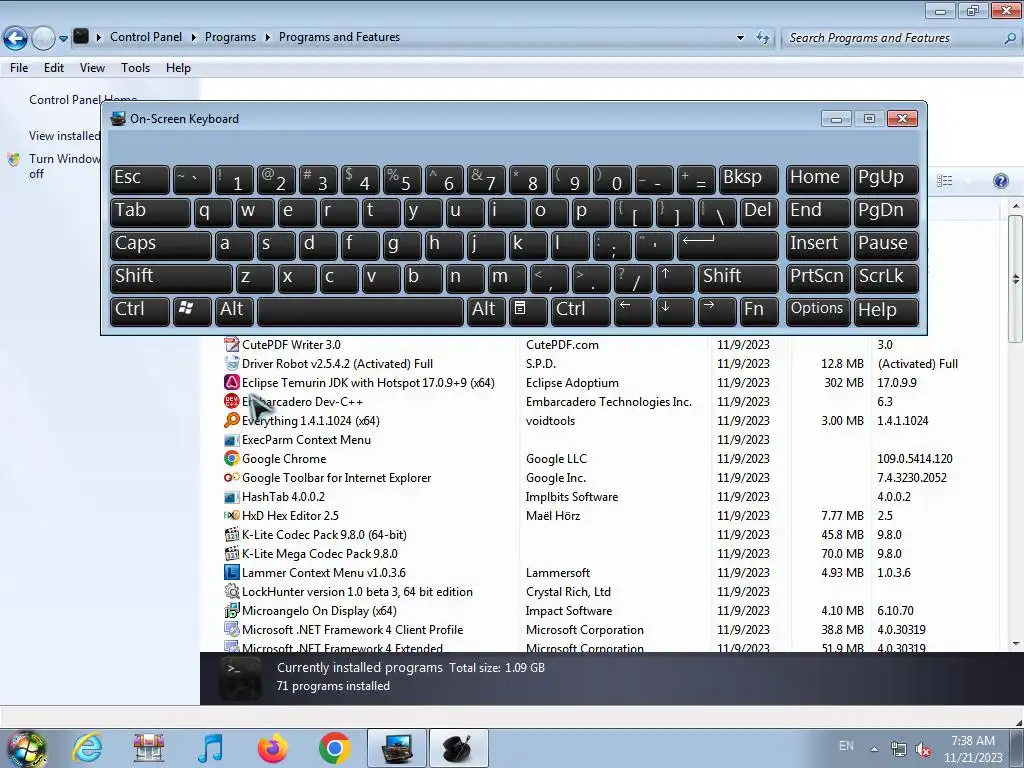The image size is (1024, 768).
Task: Click the Back navigation arrow
Action: [16, 38]
